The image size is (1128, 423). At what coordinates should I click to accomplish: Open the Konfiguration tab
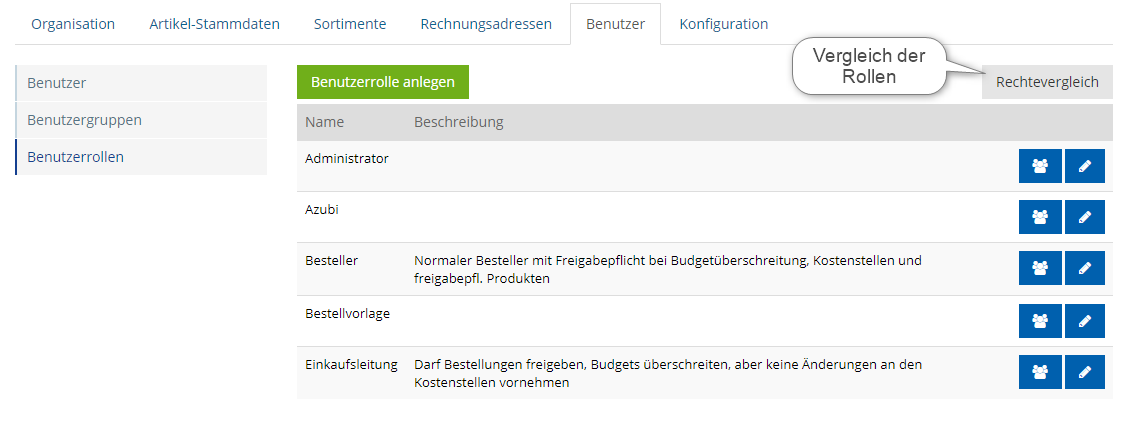724,24
